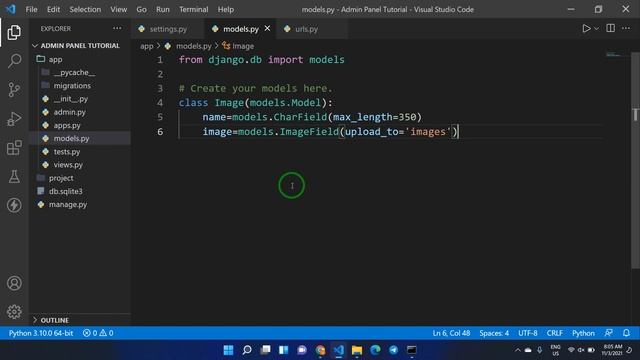Go to line via Ln 6, Col 48
640x360 pixels.
pos(451,333)
